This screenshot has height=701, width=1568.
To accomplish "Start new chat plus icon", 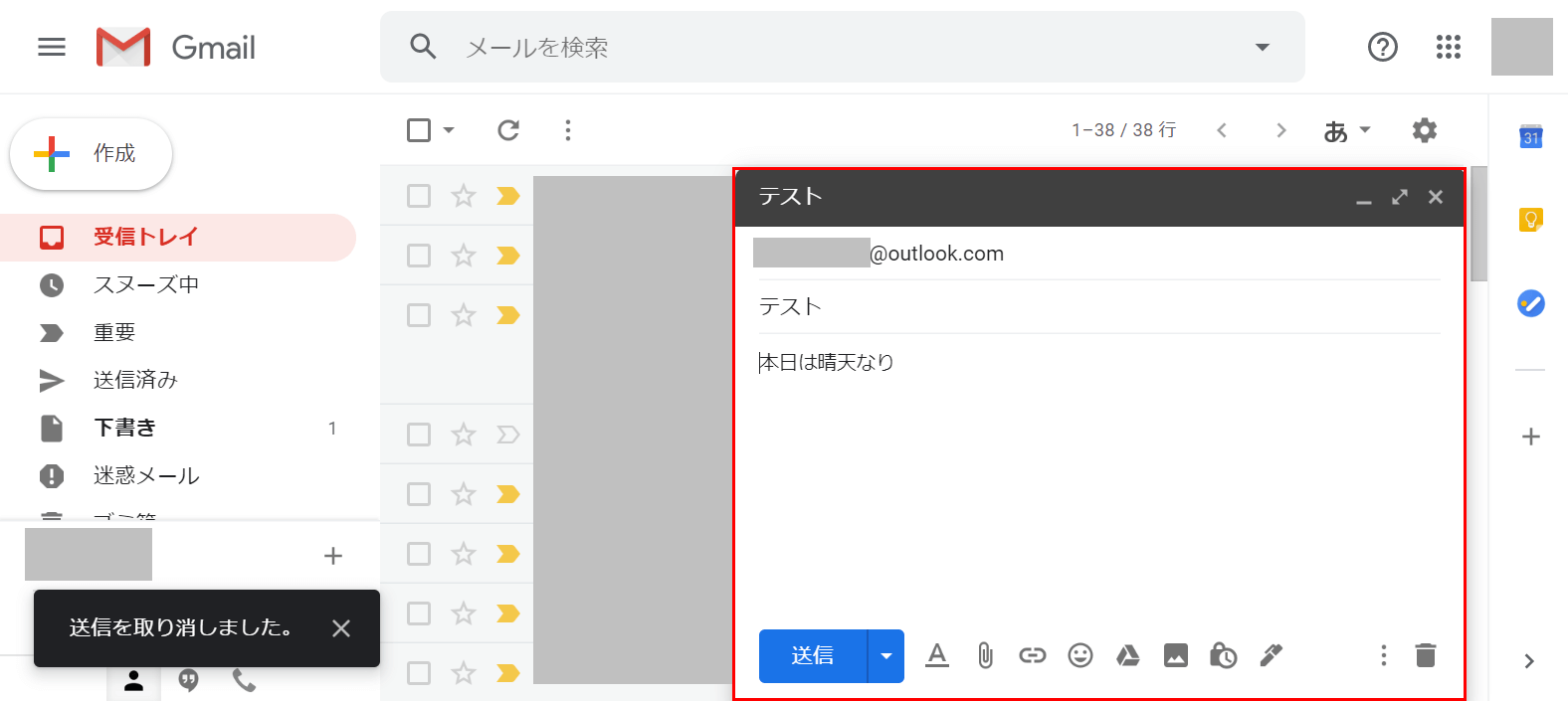I will coord(333,556).
